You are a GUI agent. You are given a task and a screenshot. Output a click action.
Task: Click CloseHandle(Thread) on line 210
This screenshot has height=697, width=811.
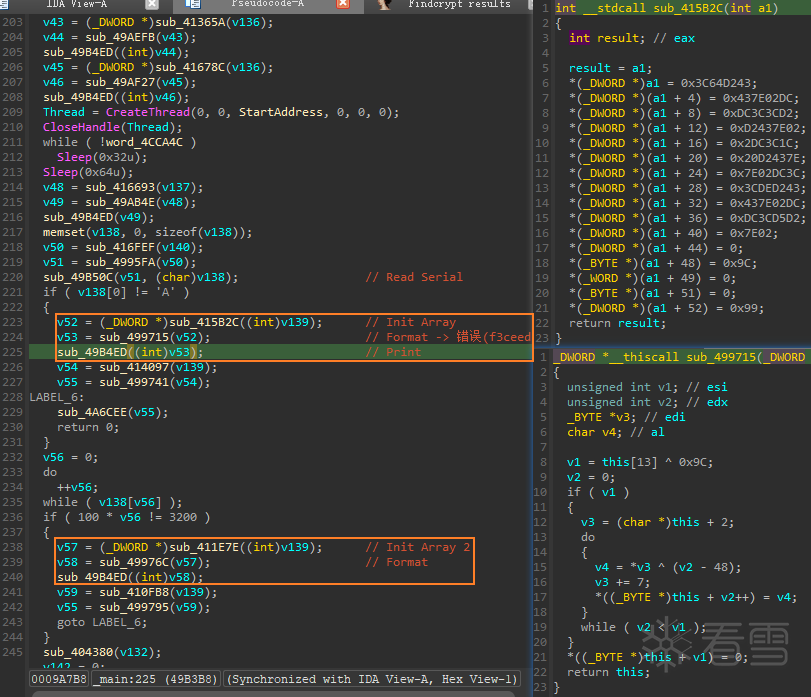(112, 127)
